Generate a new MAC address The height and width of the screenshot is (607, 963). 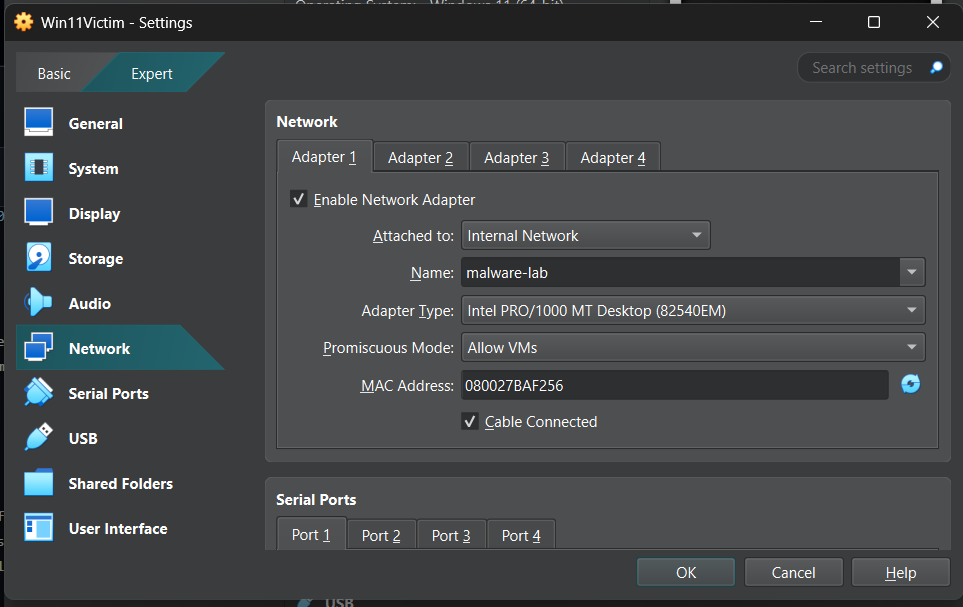click(910, 384)
